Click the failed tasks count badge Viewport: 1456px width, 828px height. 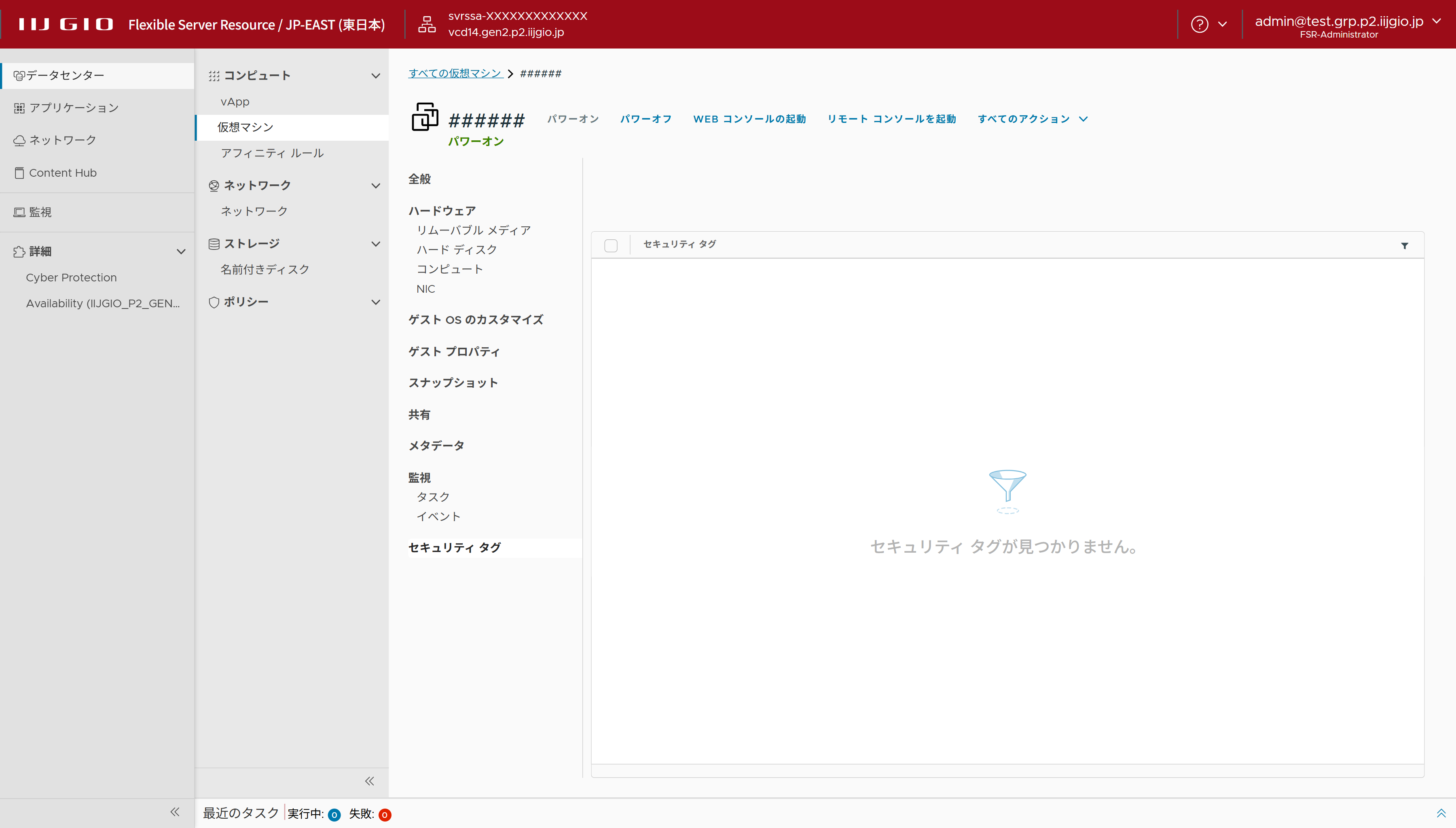pyautogui.click(x=385, y=815)
